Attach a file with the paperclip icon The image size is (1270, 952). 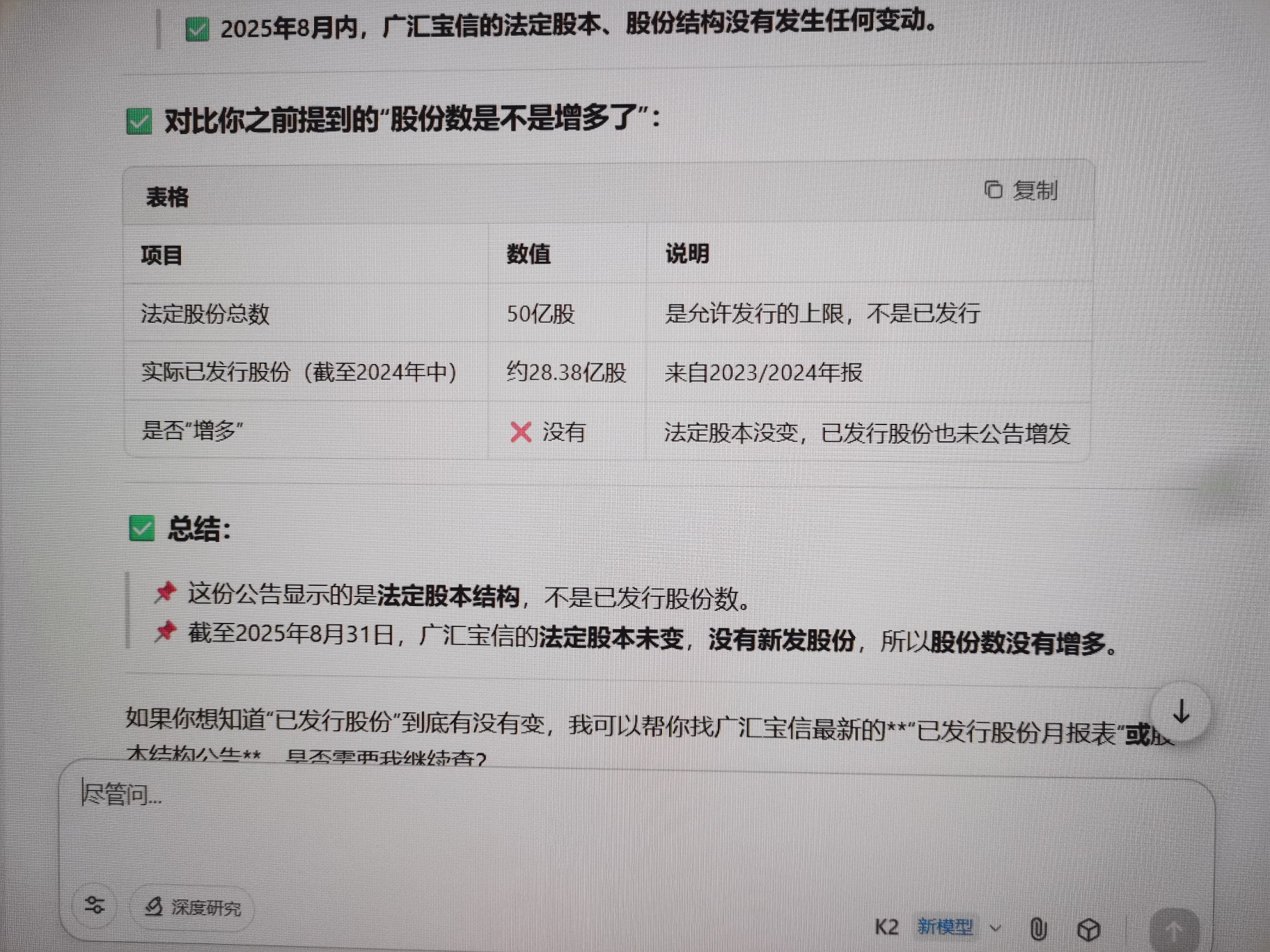pos(1038,928)
